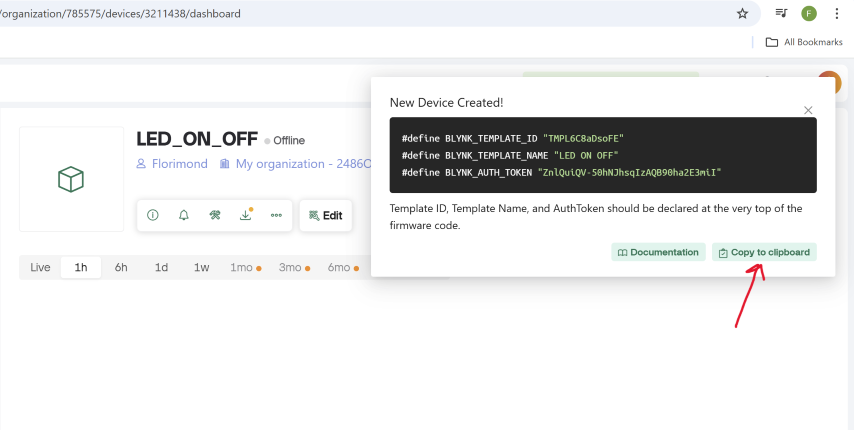Open the three-dots more actions menu
Viewport: 854px width, 430px height.
point(276,216)
